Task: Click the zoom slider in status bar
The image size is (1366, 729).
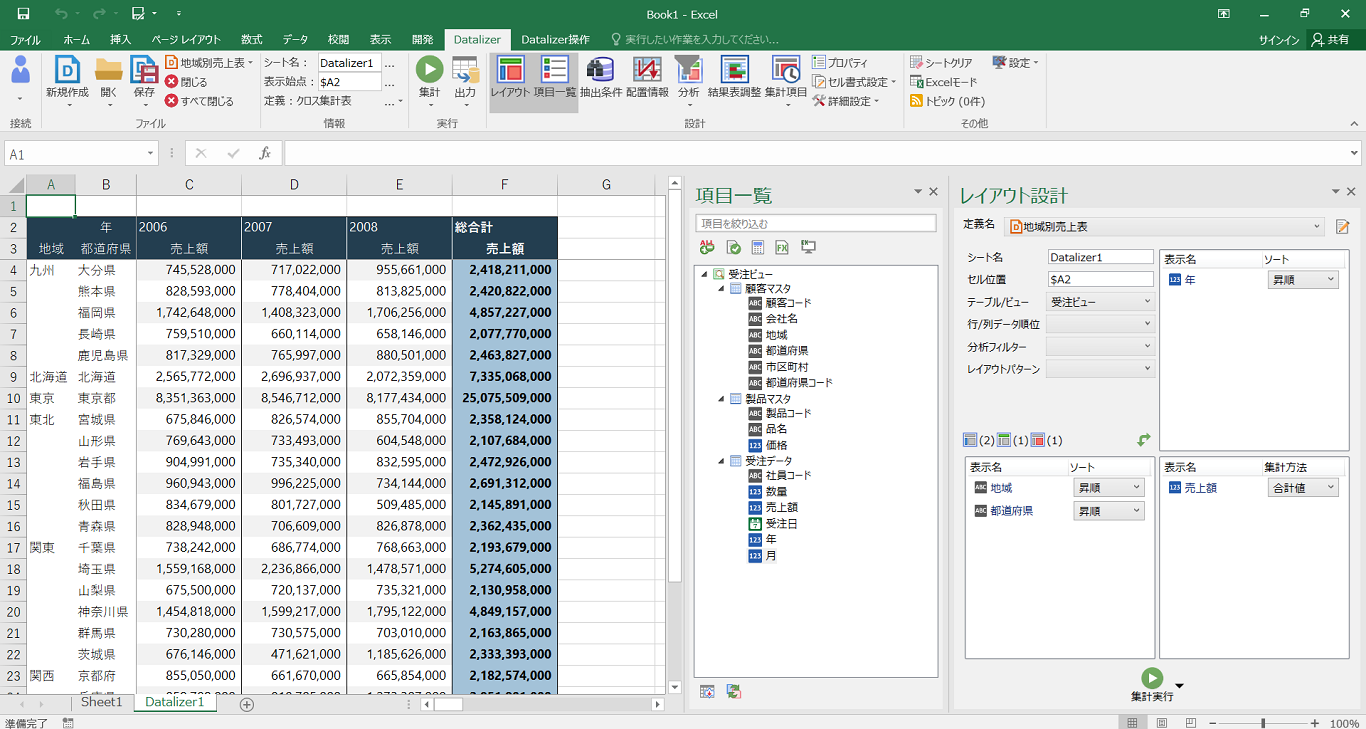Action: [1263, 723]
